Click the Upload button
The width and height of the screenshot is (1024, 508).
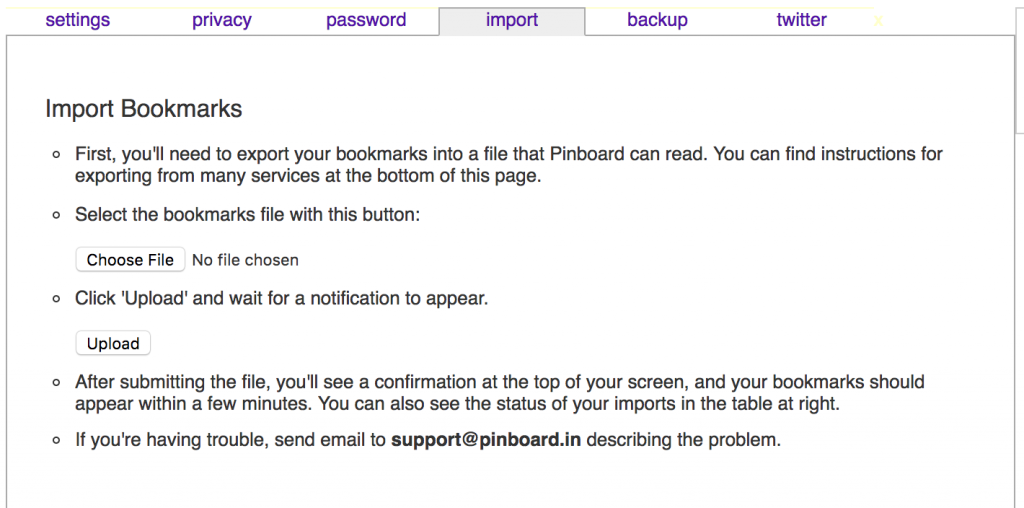[113, 343]
